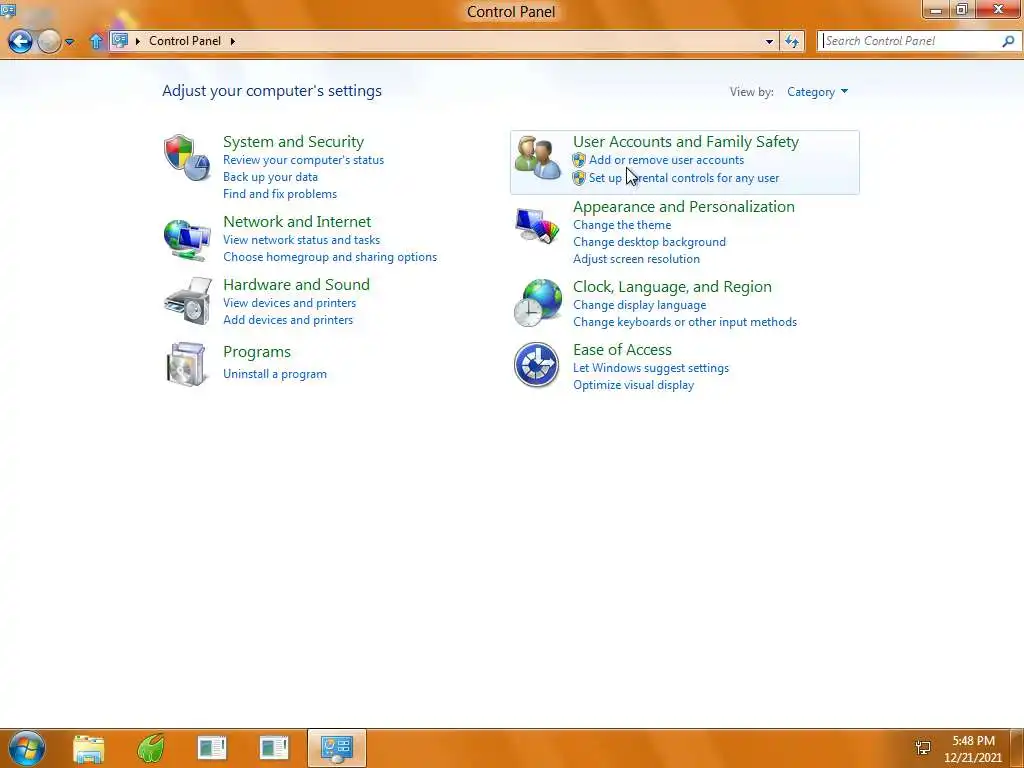Screen dimensions: 1024x768
Task: Open the System and Security shield icon
Action: click(x=187, y=158)
